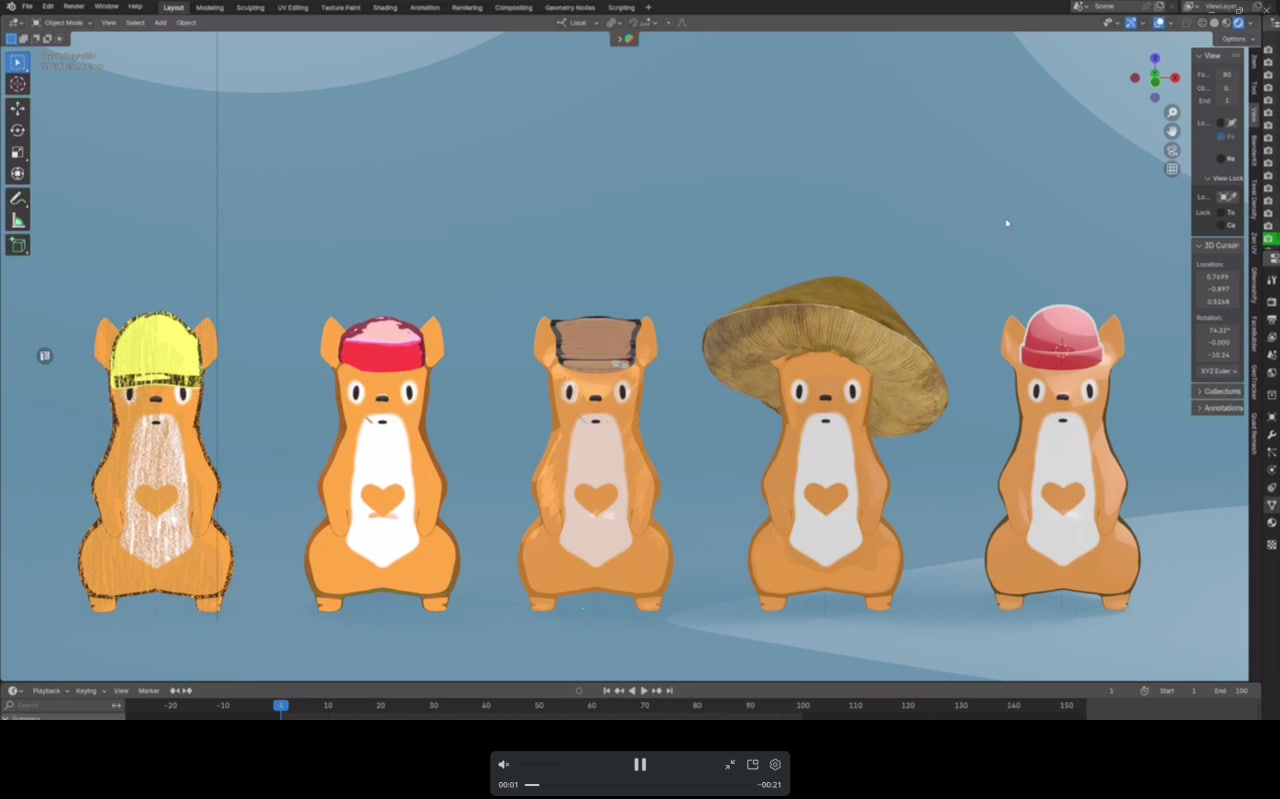Pick the Add Cube tool
The height and width of the screenshot is (799, 1280).
pyautogui.click(x=17, y=245)
